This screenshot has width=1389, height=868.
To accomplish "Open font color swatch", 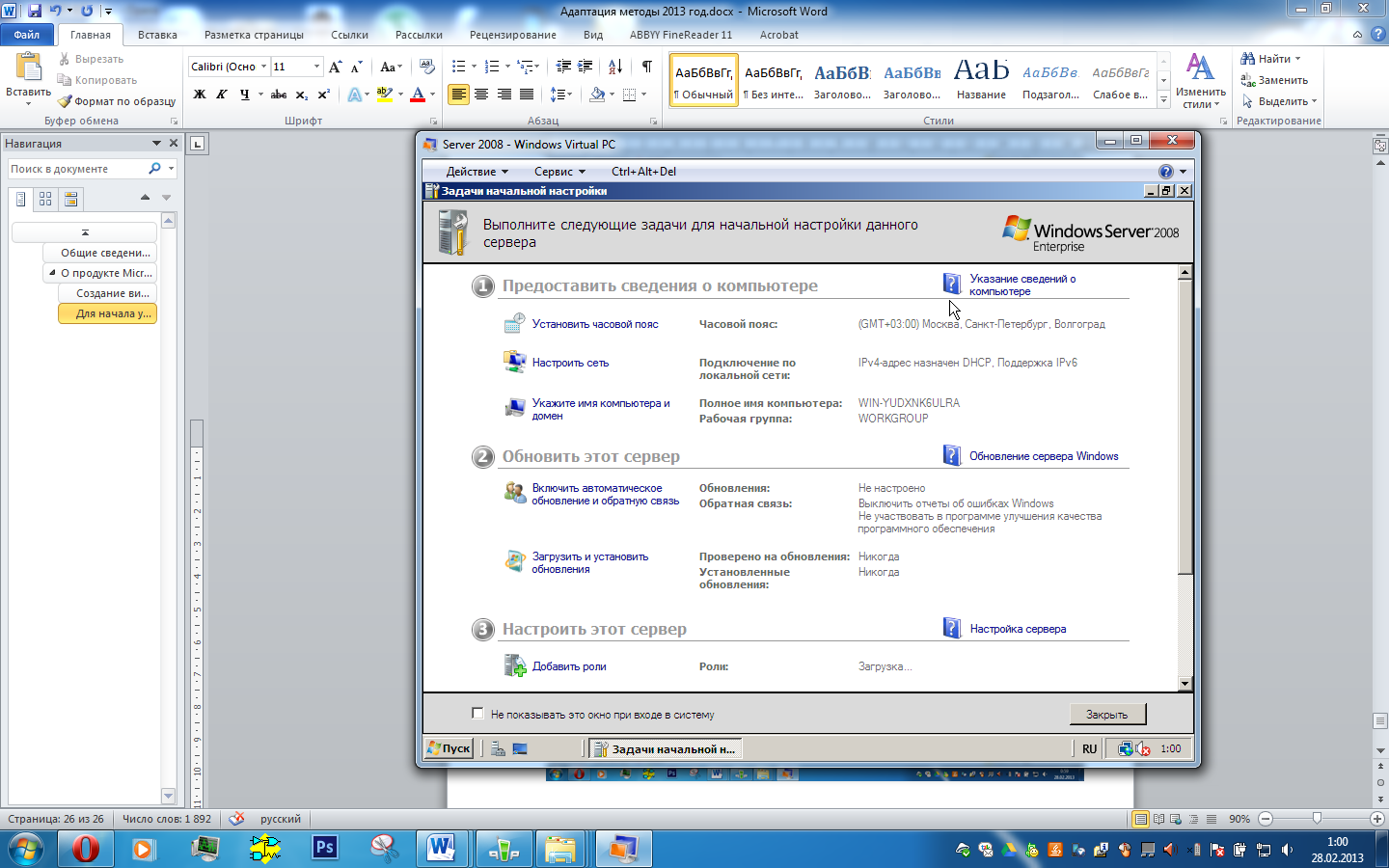I will [418, 95].
